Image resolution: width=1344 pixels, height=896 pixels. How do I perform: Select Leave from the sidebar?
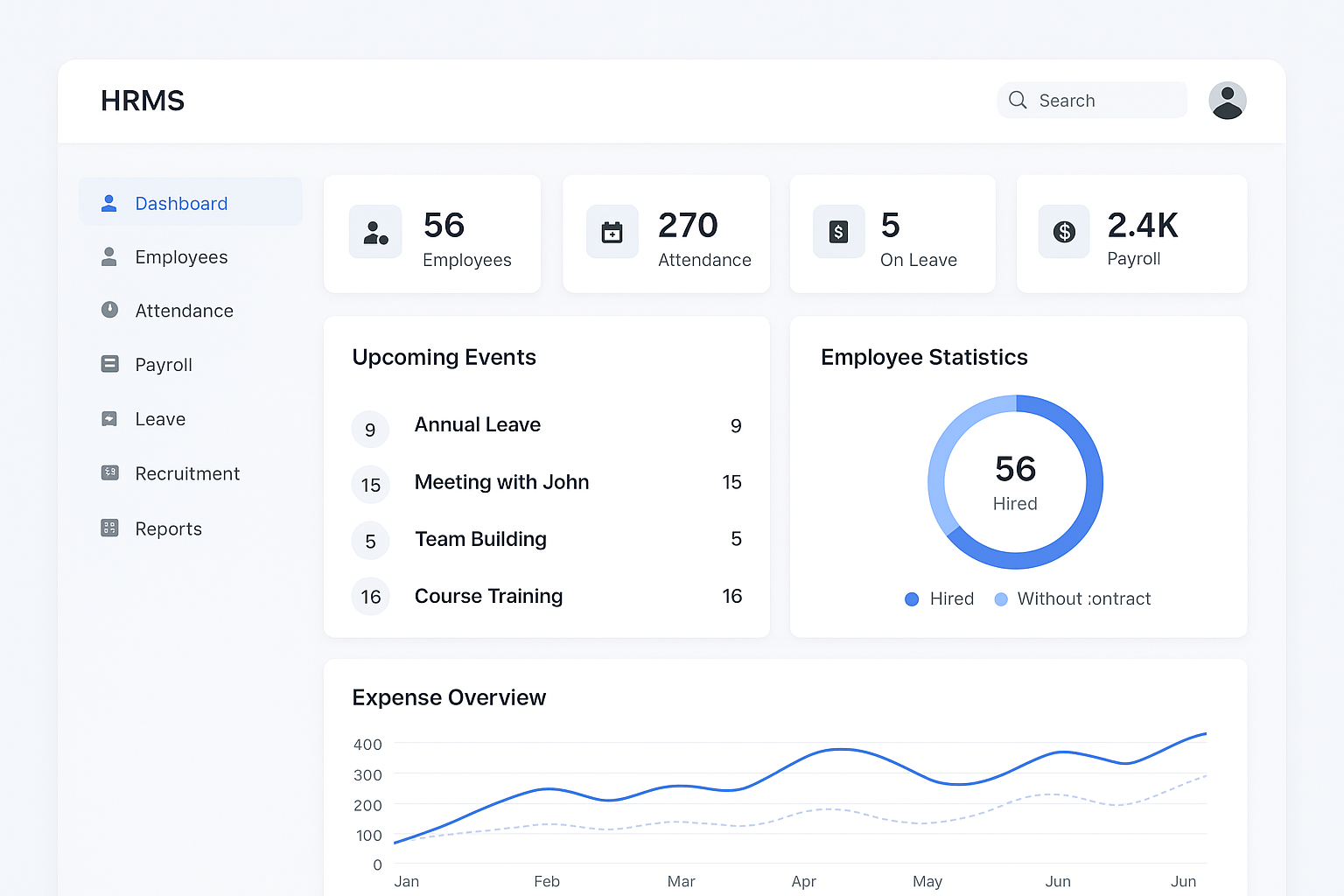[x=160, y=419]
